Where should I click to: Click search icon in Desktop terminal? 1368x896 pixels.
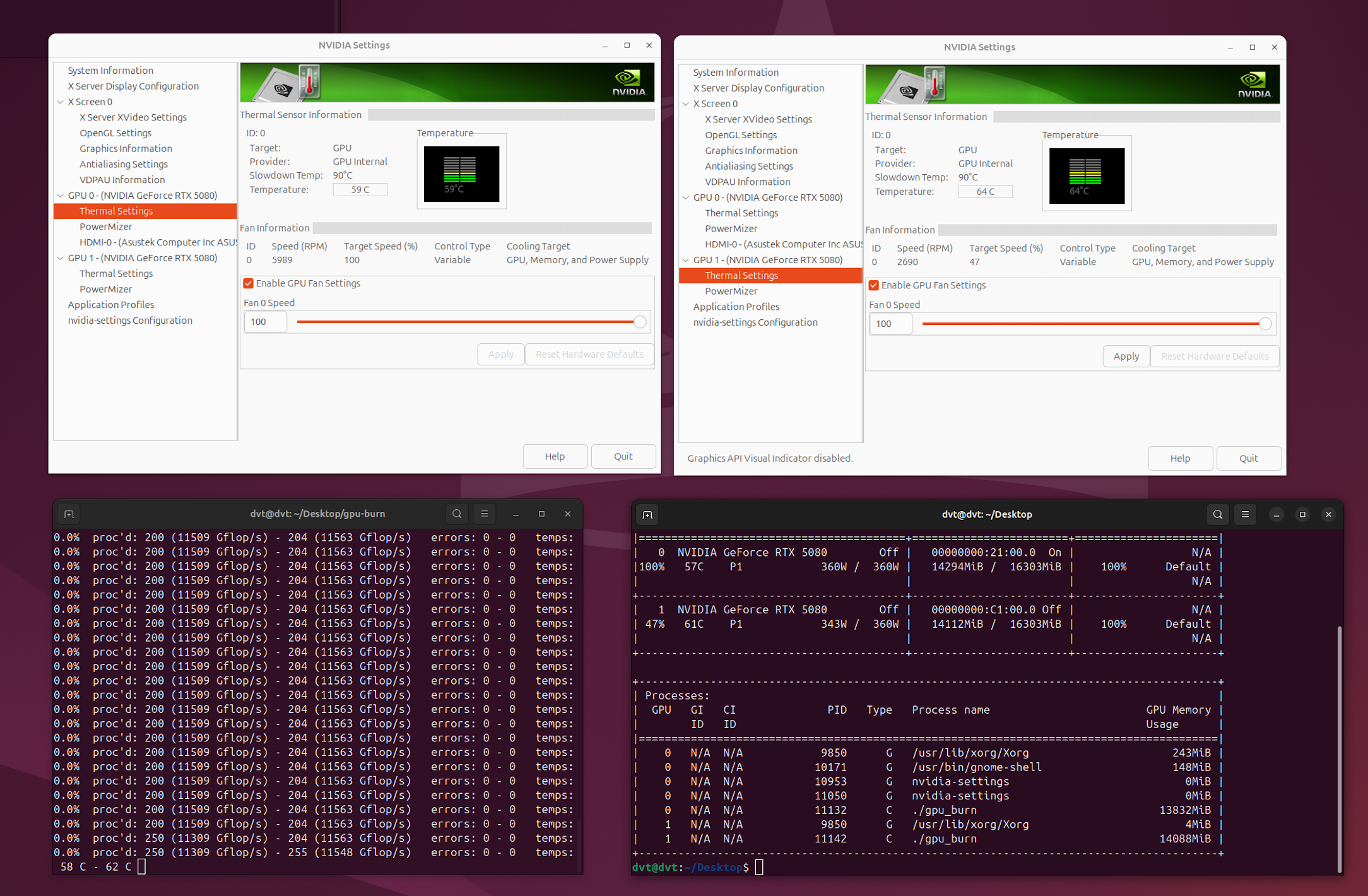pyautogui.click(x=1217, y=514)
